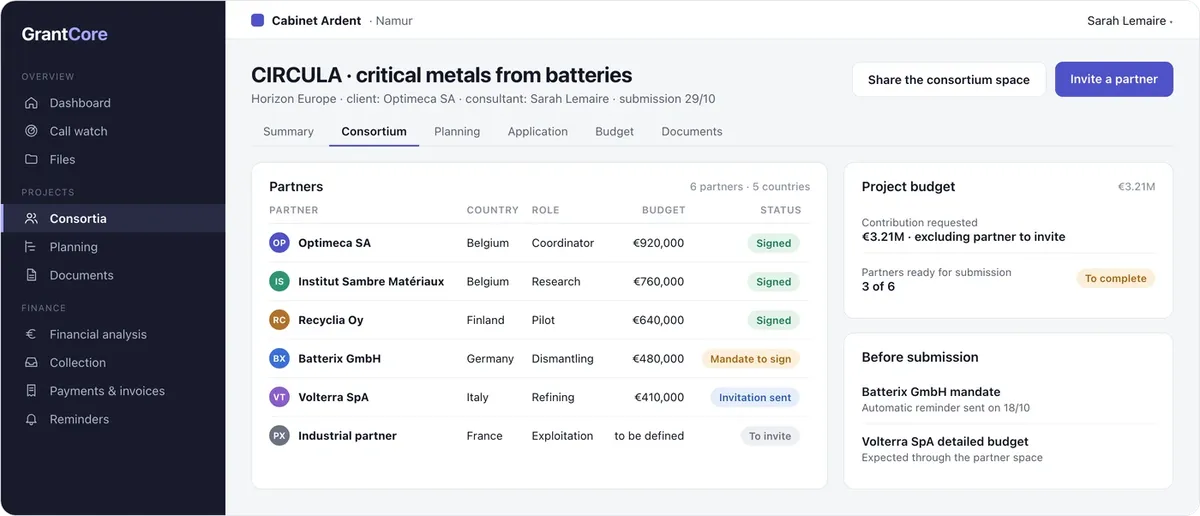Click the Optimeca SA partner name
Image resolution: width=1200 pixels, height=516 pixels.
click(x=334, y=243)
